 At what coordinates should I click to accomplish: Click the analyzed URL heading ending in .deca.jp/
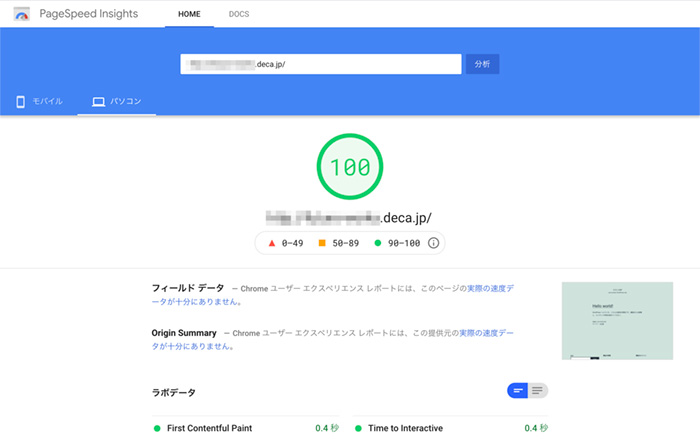tap(349, 218)
